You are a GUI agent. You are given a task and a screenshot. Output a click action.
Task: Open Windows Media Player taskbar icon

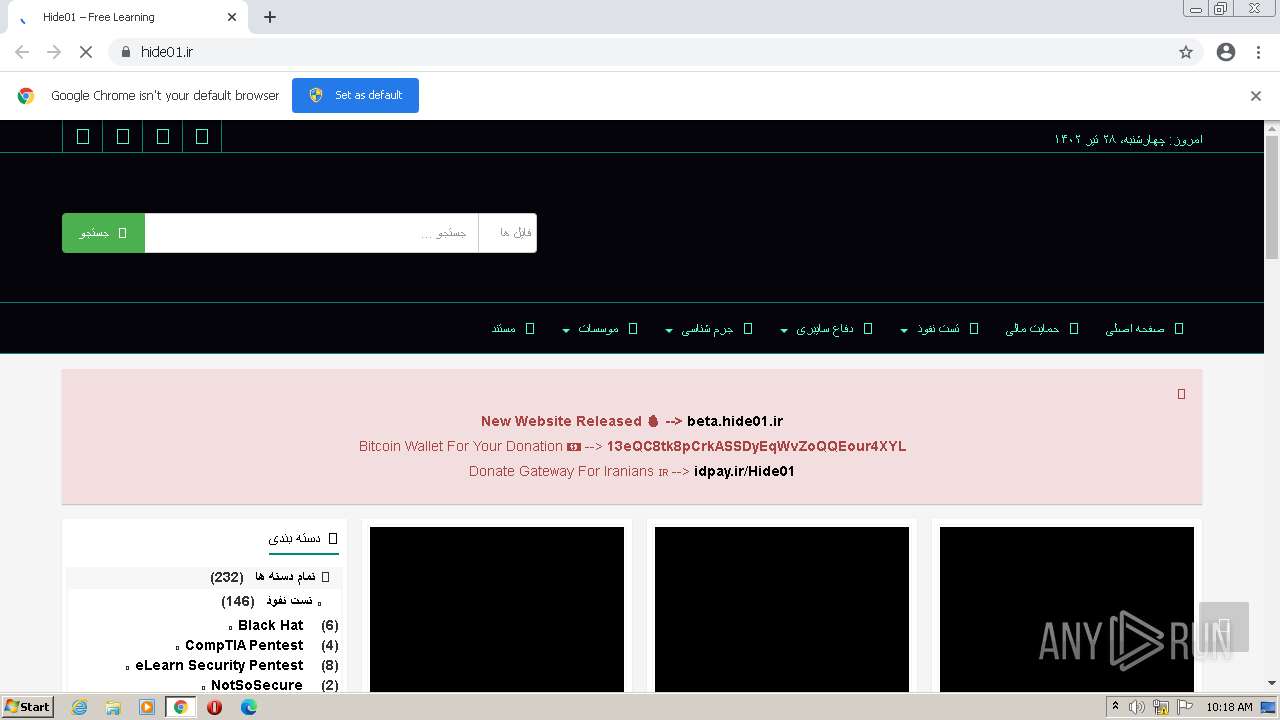[147, 707]
